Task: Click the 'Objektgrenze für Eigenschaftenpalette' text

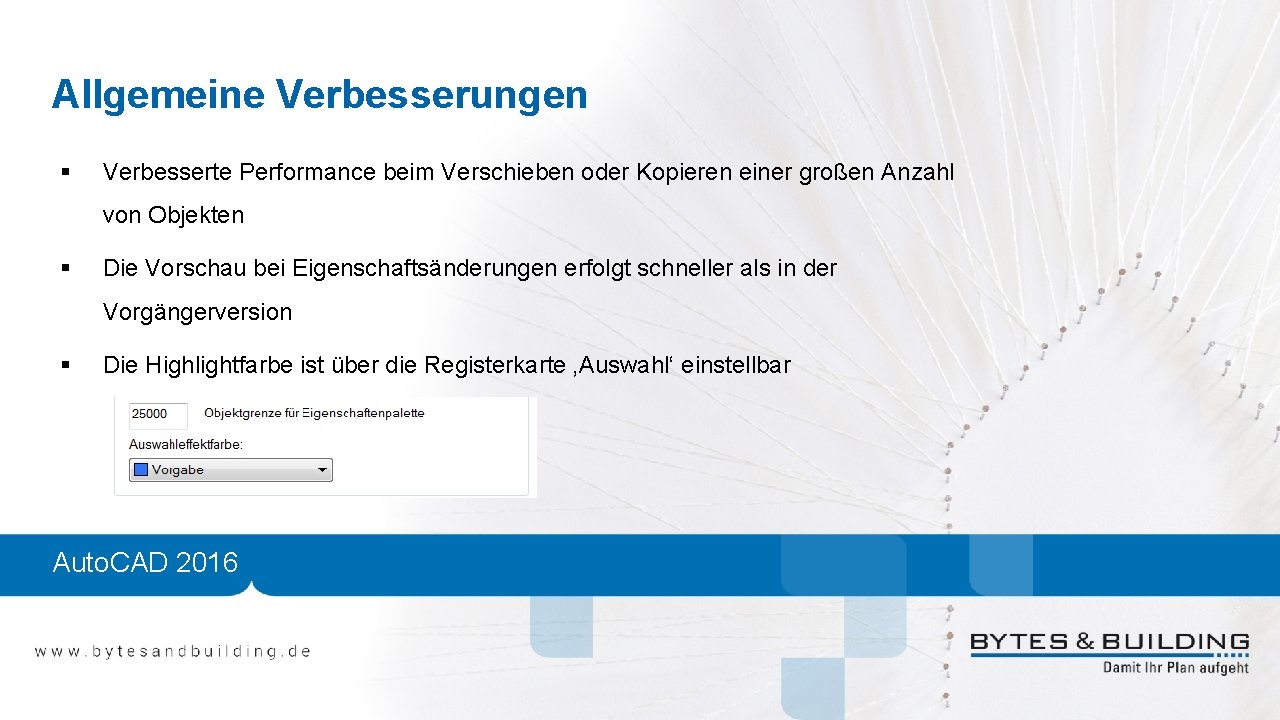Action: coord(315,413)
